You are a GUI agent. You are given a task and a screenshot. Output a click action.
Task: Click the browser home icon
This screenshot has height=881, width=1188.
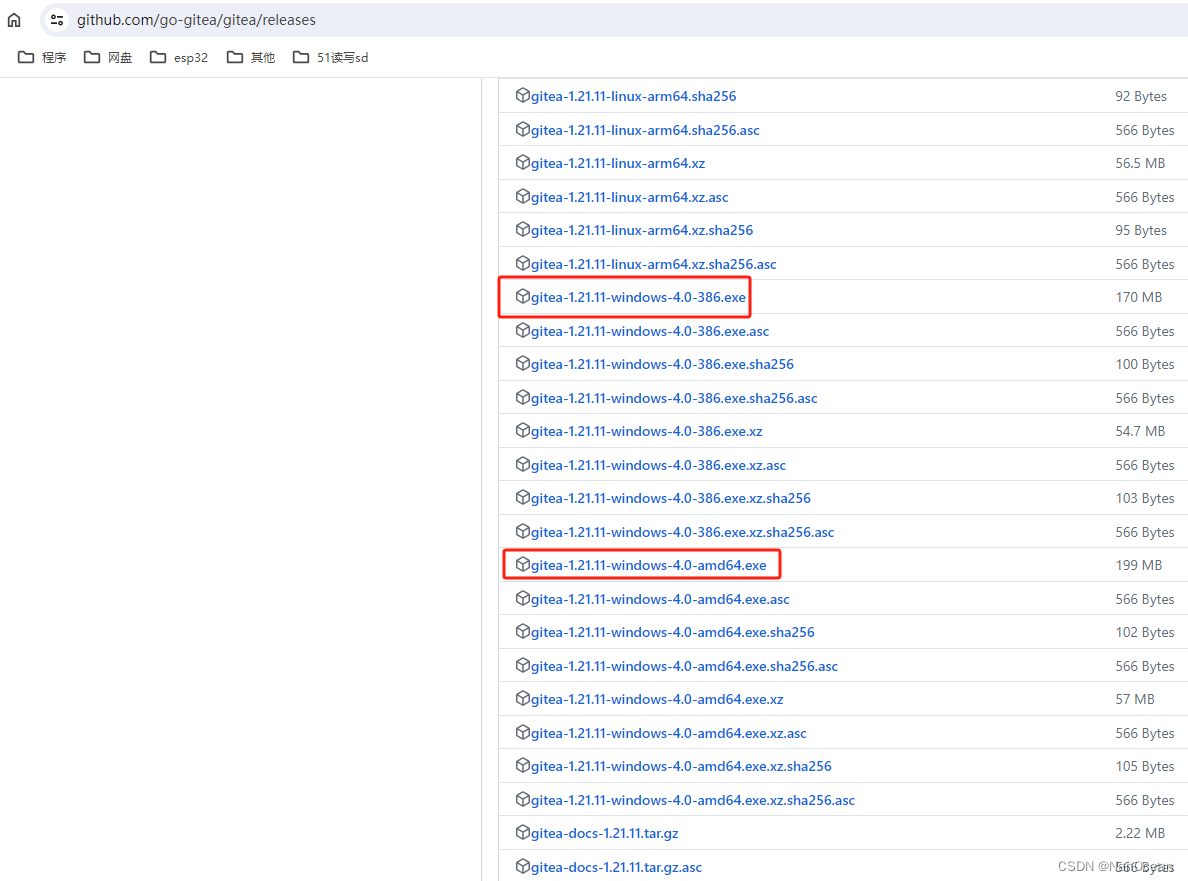(14, 20)
